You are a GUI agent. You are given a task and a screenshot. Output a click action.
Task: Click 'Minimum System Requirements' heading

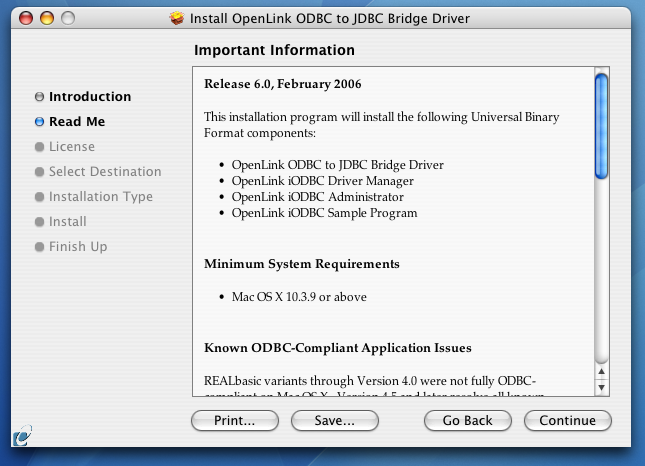click(302, 264)
